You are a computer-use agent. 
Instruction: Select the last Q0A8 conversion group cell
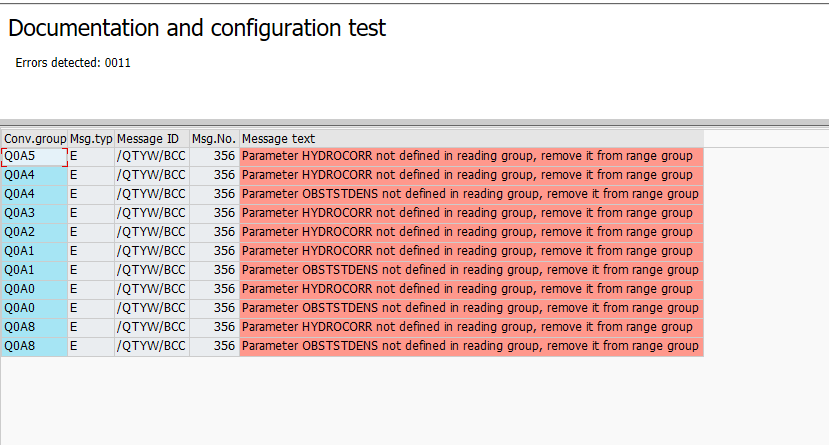point(34,347)
